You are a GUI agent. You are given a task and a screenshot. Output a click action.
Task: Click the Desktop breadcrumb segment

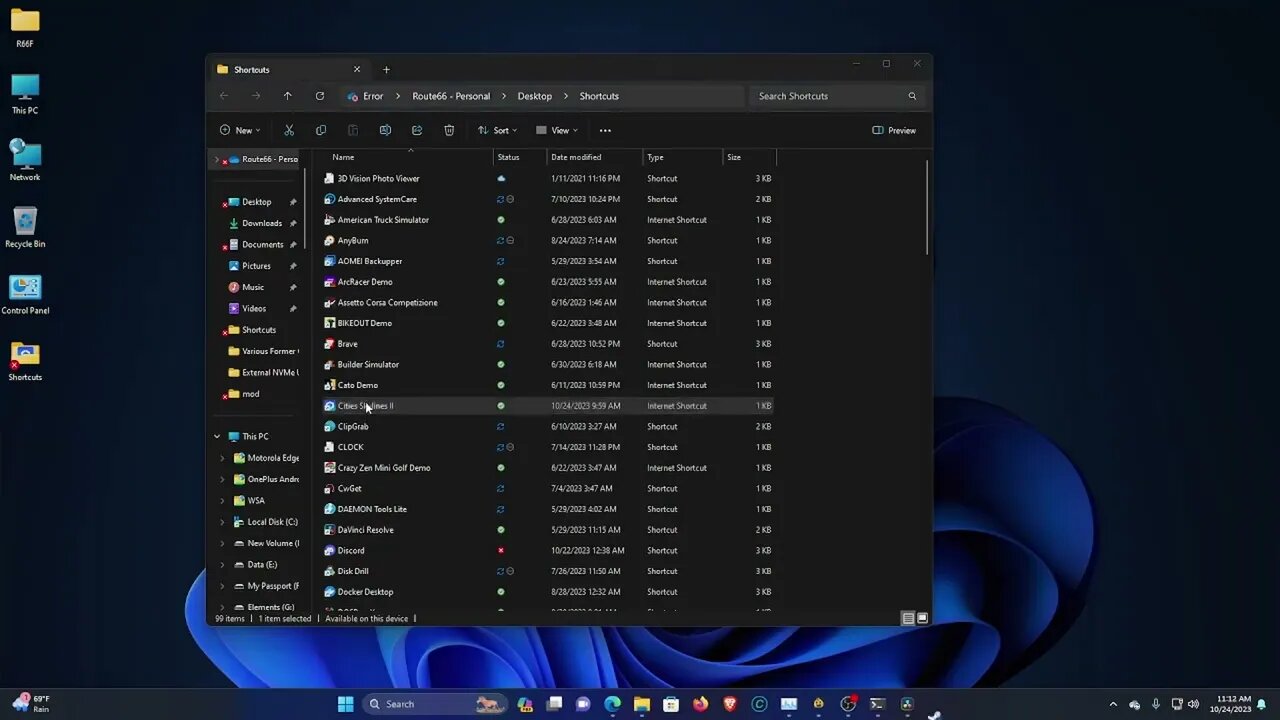point(534,96)
